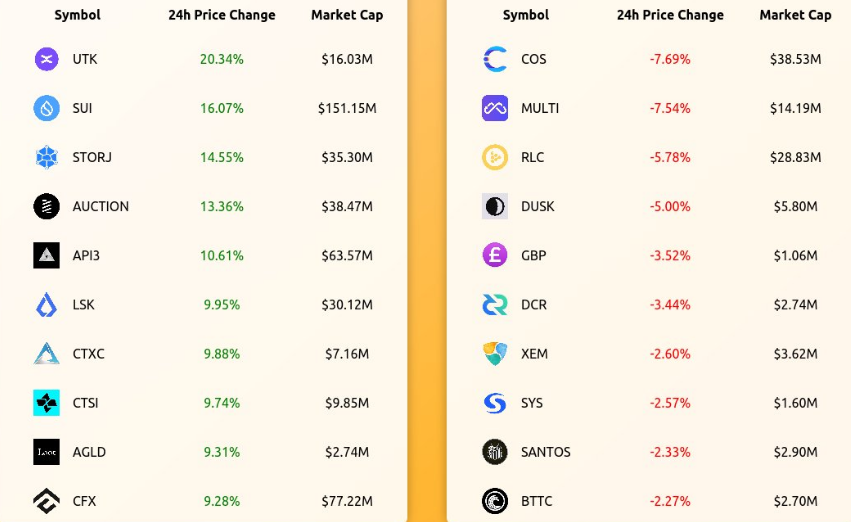Screen dimensions: 851x522
Task: Select the COS coin icon
Action: (495, 59)
